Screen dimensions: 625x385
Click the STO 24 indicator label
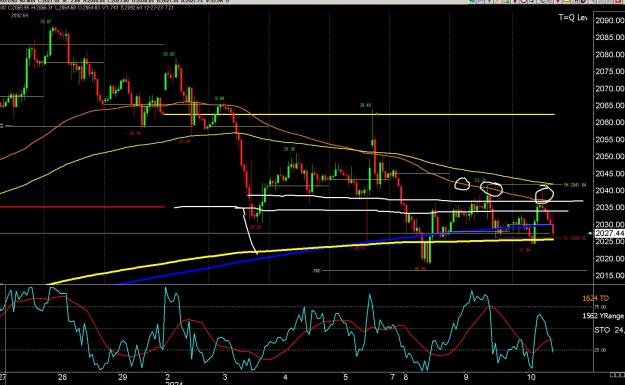coord(609,330)
